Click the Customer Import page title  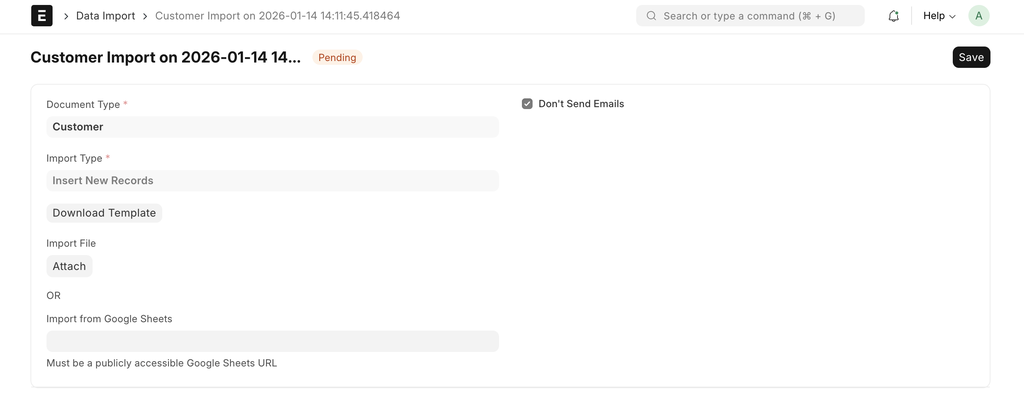click(x=165, y=58)
